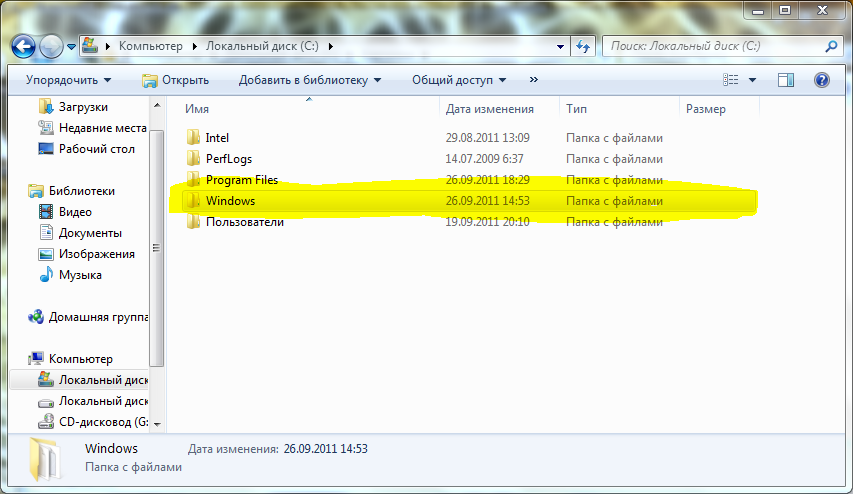The height and width of the screenshot is (494, 853).
Task: Select the Intel folder icon
Action: [x=194, y=138]
